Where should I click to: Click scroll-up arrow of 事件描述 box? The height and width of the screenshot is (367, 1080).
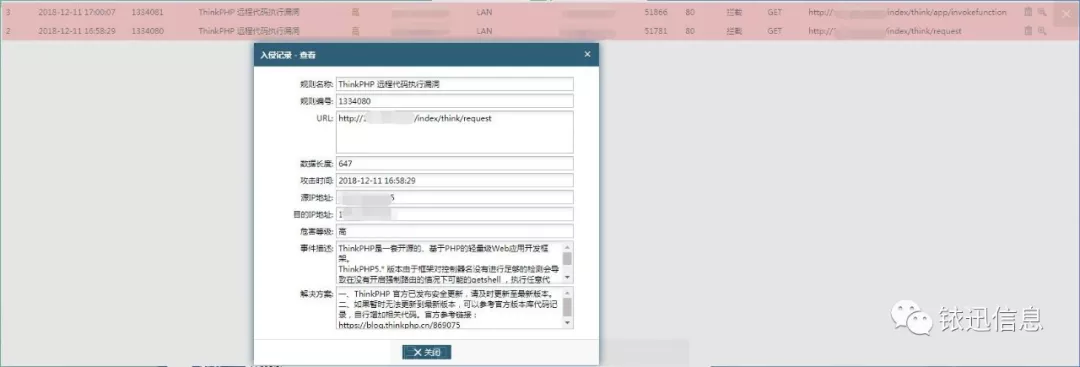568,246
